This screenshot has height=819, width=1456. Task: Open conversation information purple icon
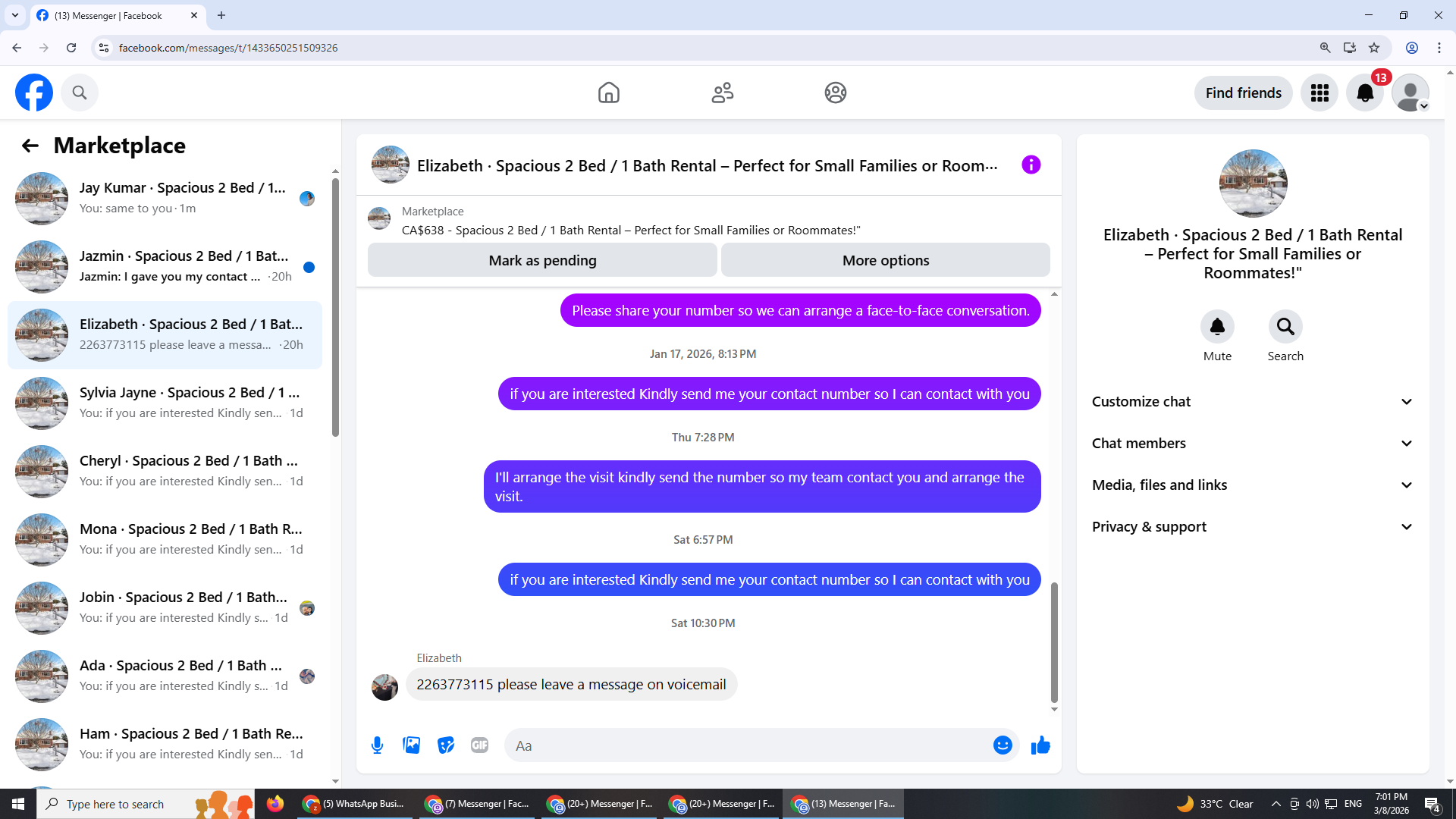1031,165
